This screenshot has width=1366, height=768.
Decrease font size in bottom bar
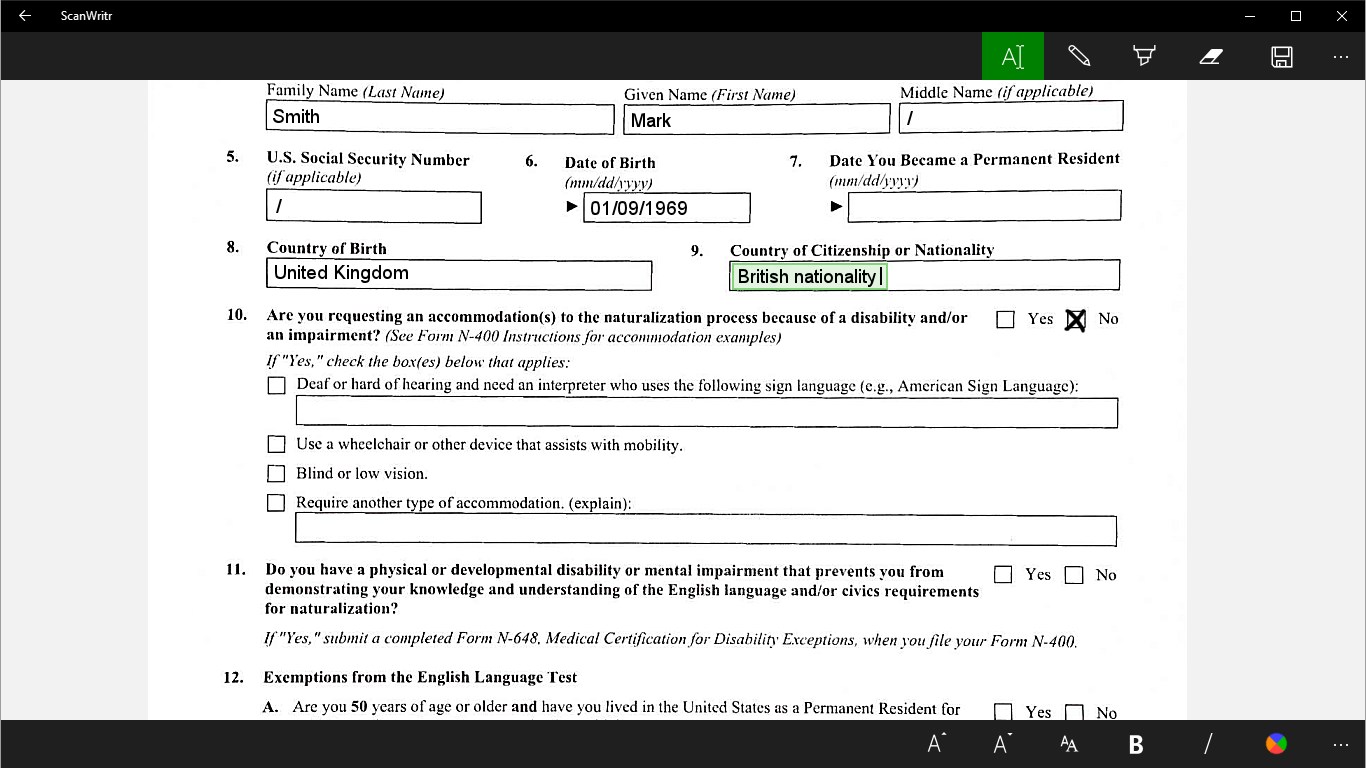pos(1003,743)
